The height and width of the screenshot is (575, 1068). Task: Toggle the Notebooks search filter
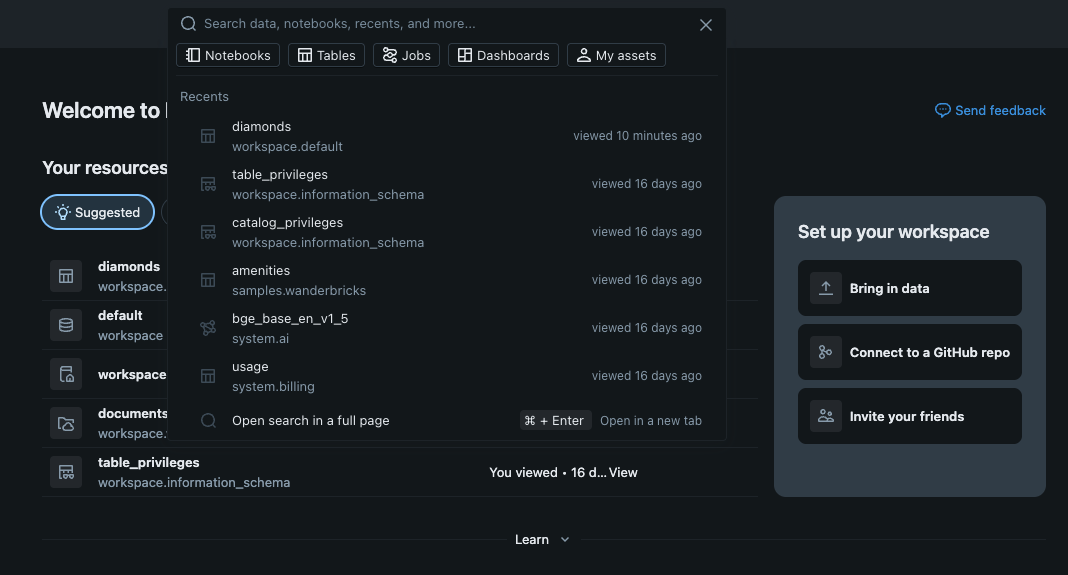[x=228, y=55]
